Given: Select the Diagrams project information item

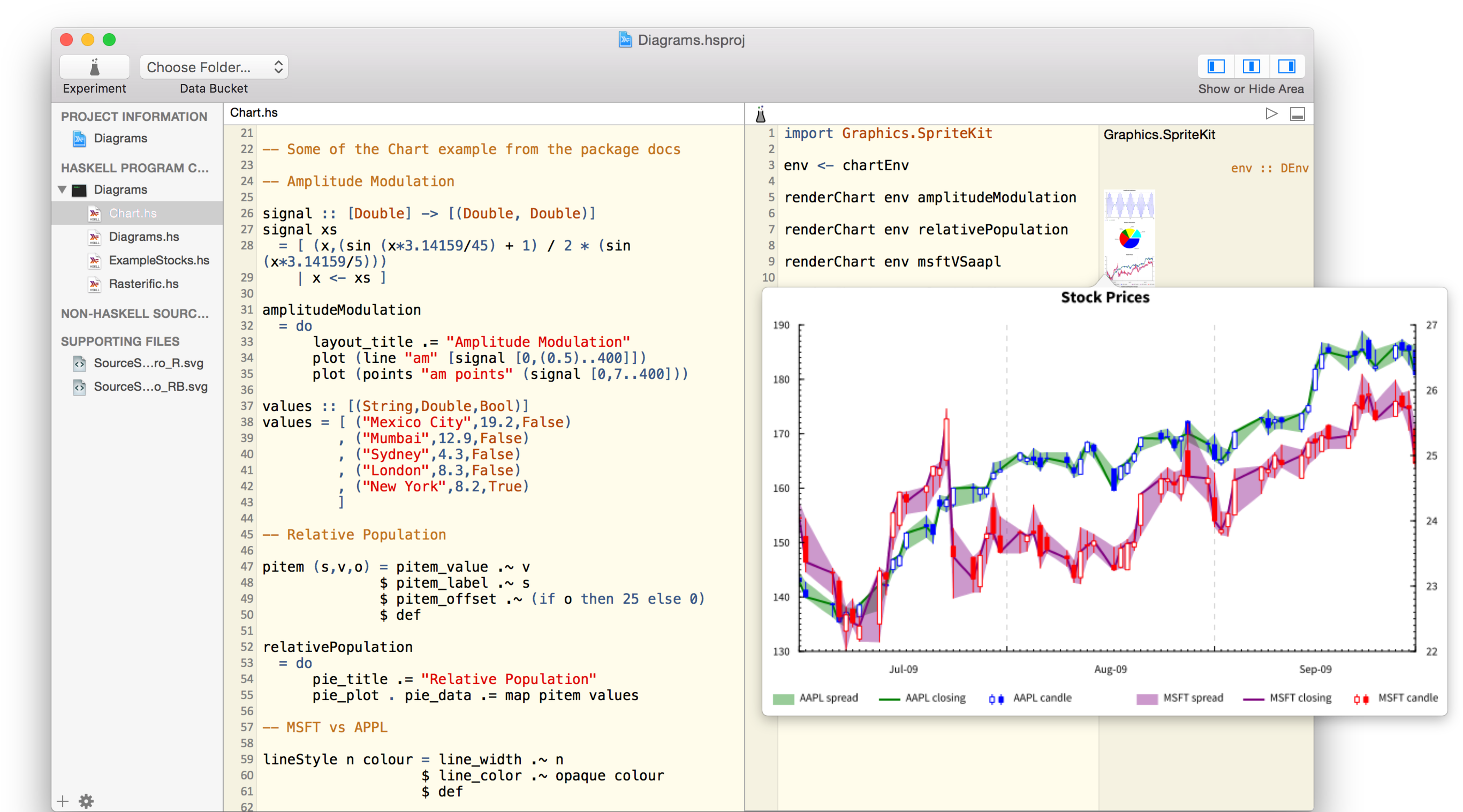Looking at the screenshot, I should pyautogui.click(x=120, y=138).
